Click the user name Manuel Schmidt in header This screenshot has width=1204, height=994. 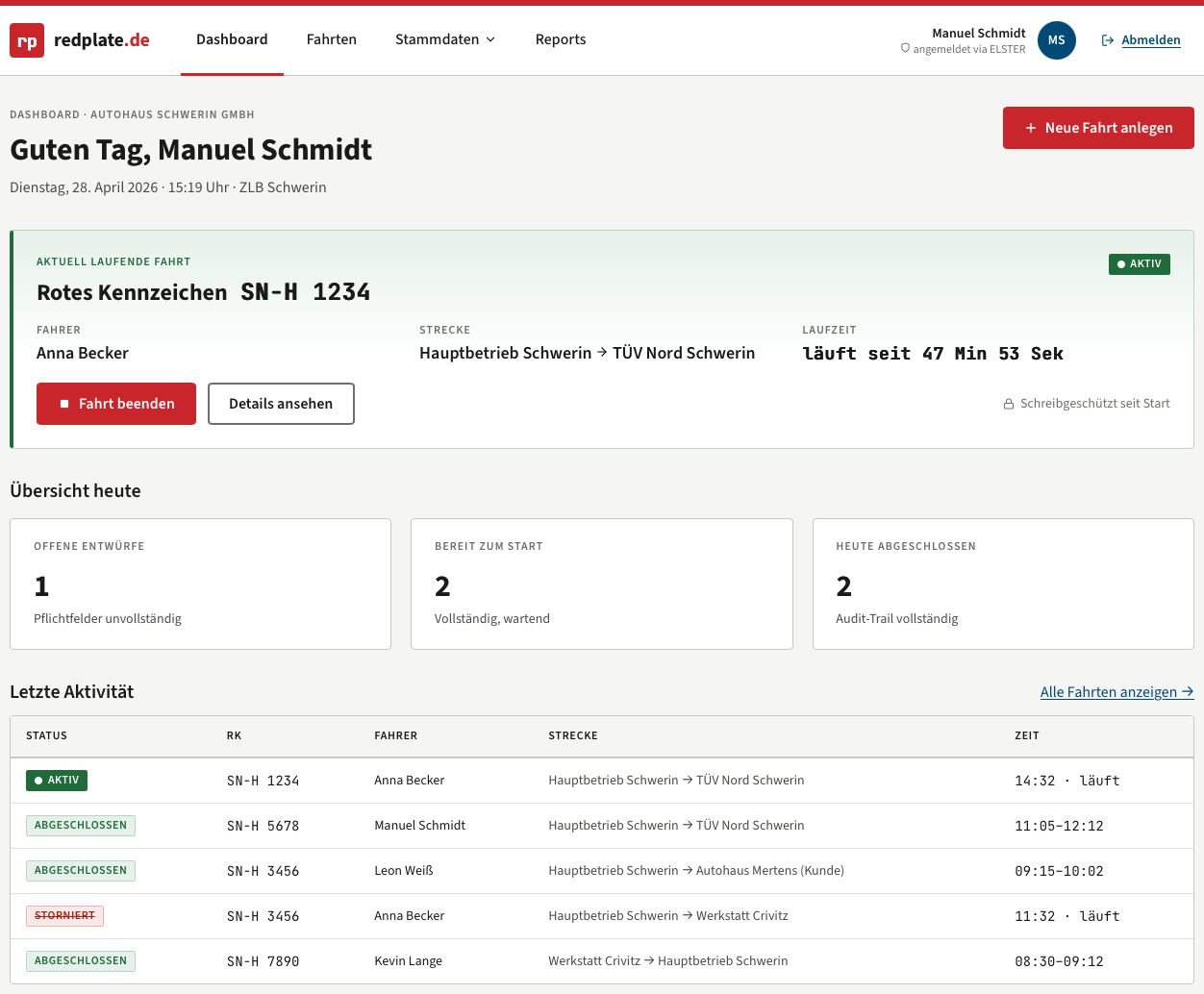coord(978,33)
